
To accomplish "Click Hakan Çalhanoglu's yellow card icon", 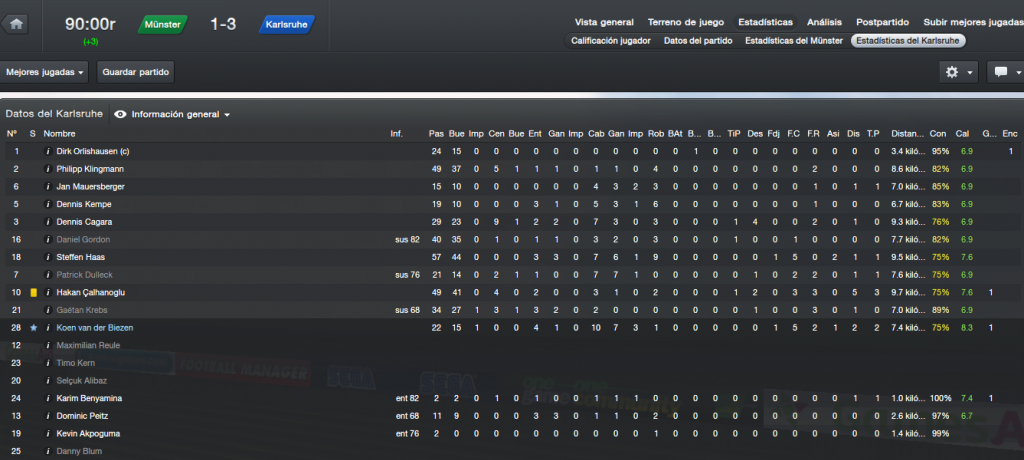I will click(33, 292).
